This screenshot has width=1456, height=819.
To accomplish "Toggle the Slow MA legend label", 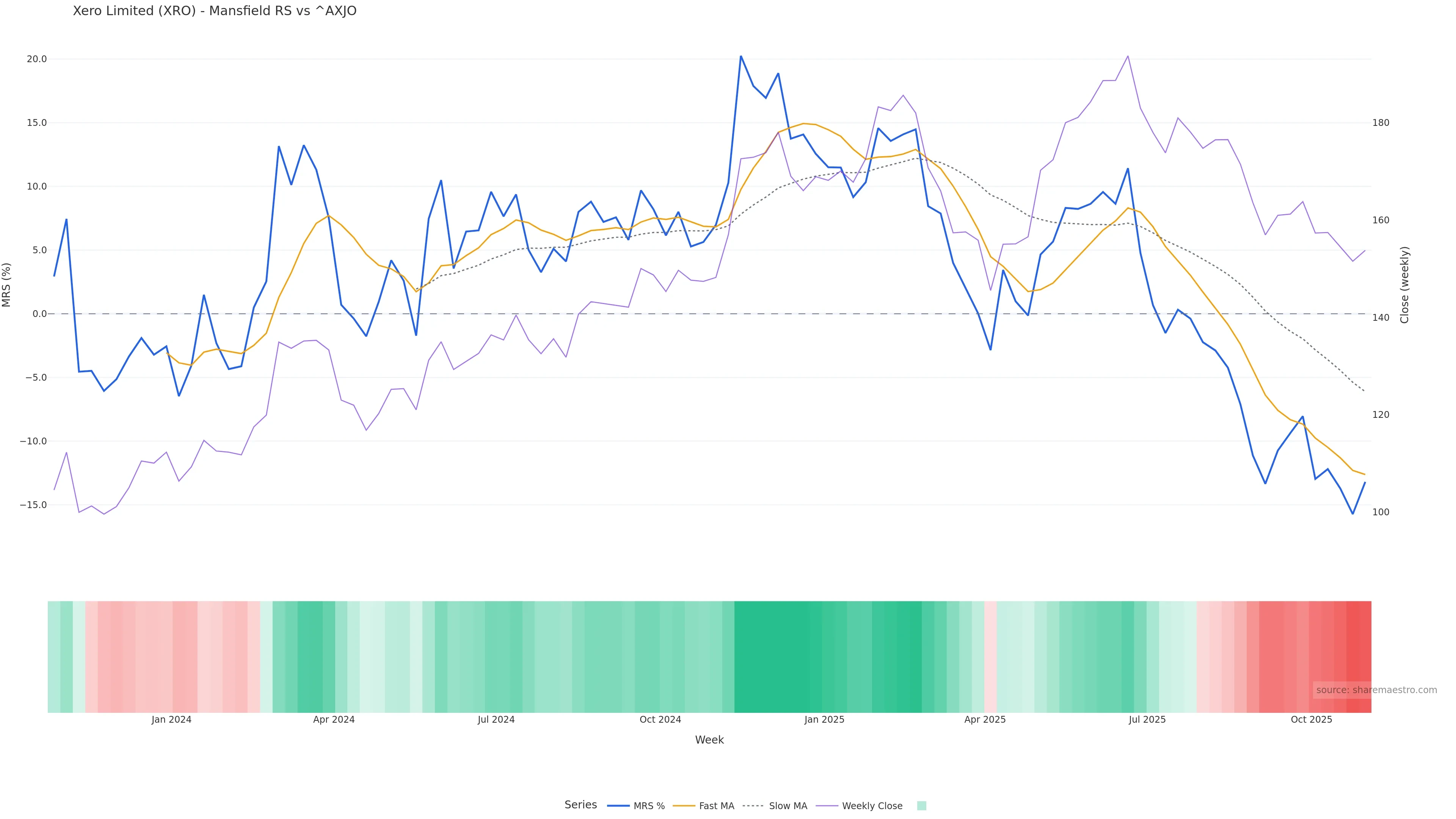I will pyautogui.click(x=788, y=806).
